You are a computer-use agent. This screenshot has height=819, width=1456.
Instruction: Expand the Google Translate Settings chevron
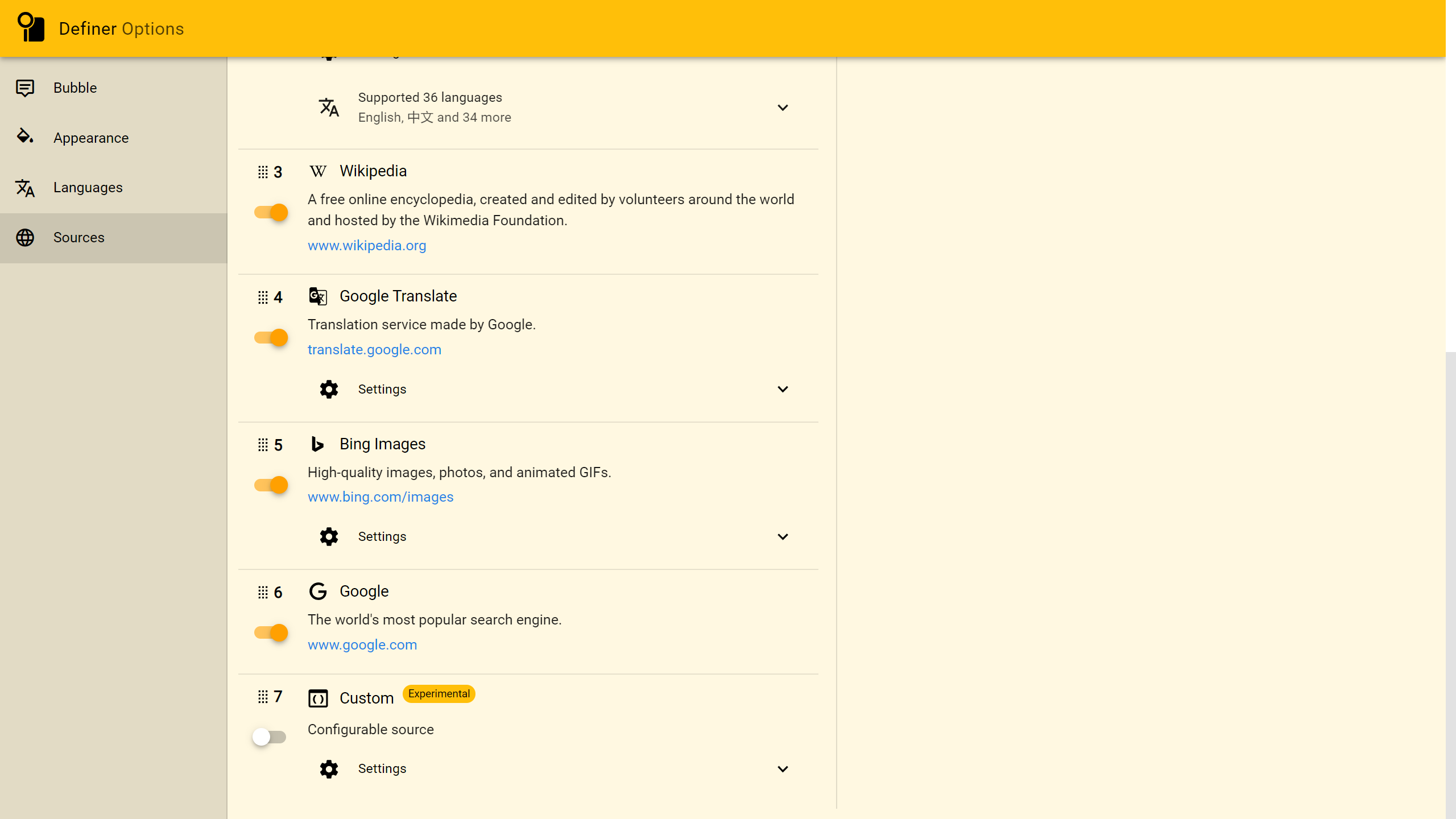tap(783, 389)
